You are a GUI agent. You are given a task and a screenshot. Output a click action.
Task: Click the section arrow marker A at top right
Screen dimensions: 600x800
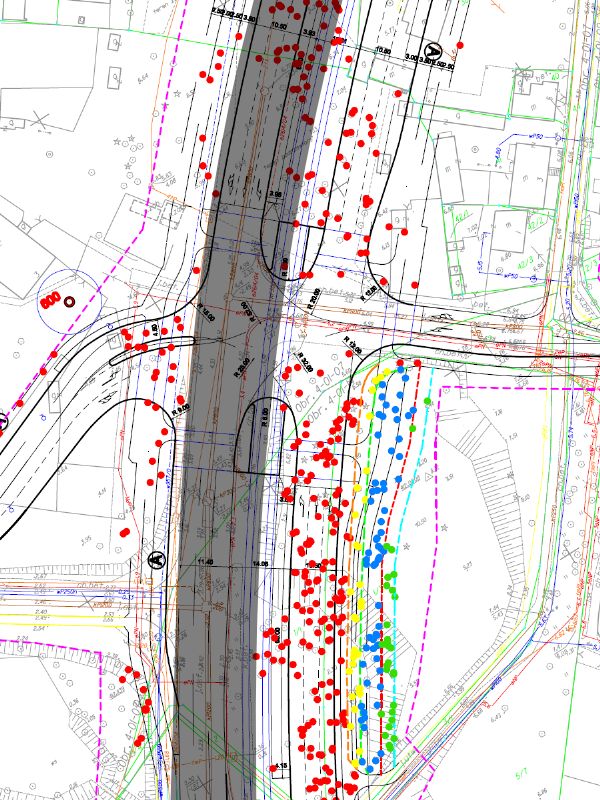click(x=434, y=49)
